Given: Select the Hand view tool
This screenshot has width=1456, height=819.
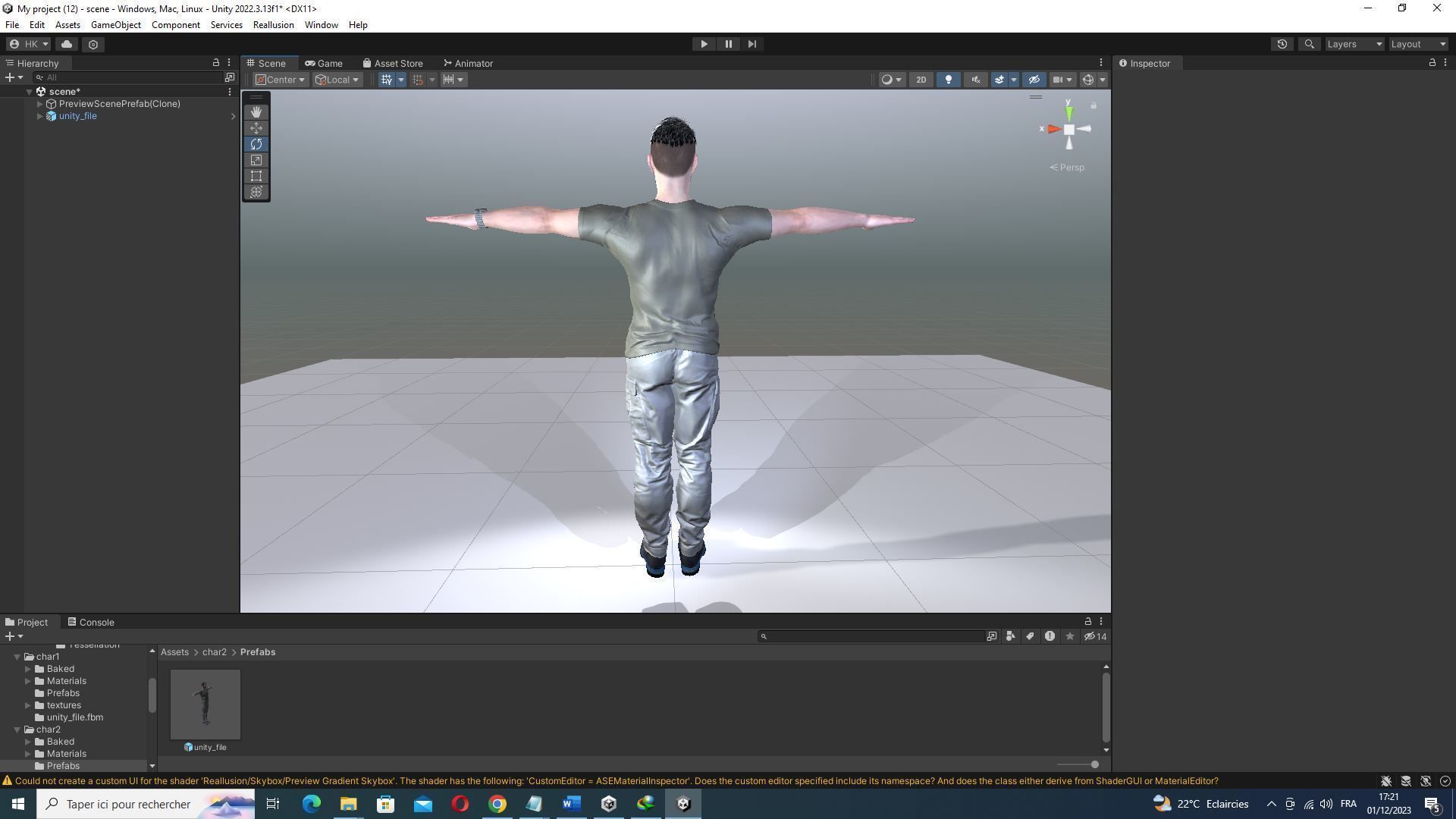Looking at the screenshot, I should (x=256, y=112).
